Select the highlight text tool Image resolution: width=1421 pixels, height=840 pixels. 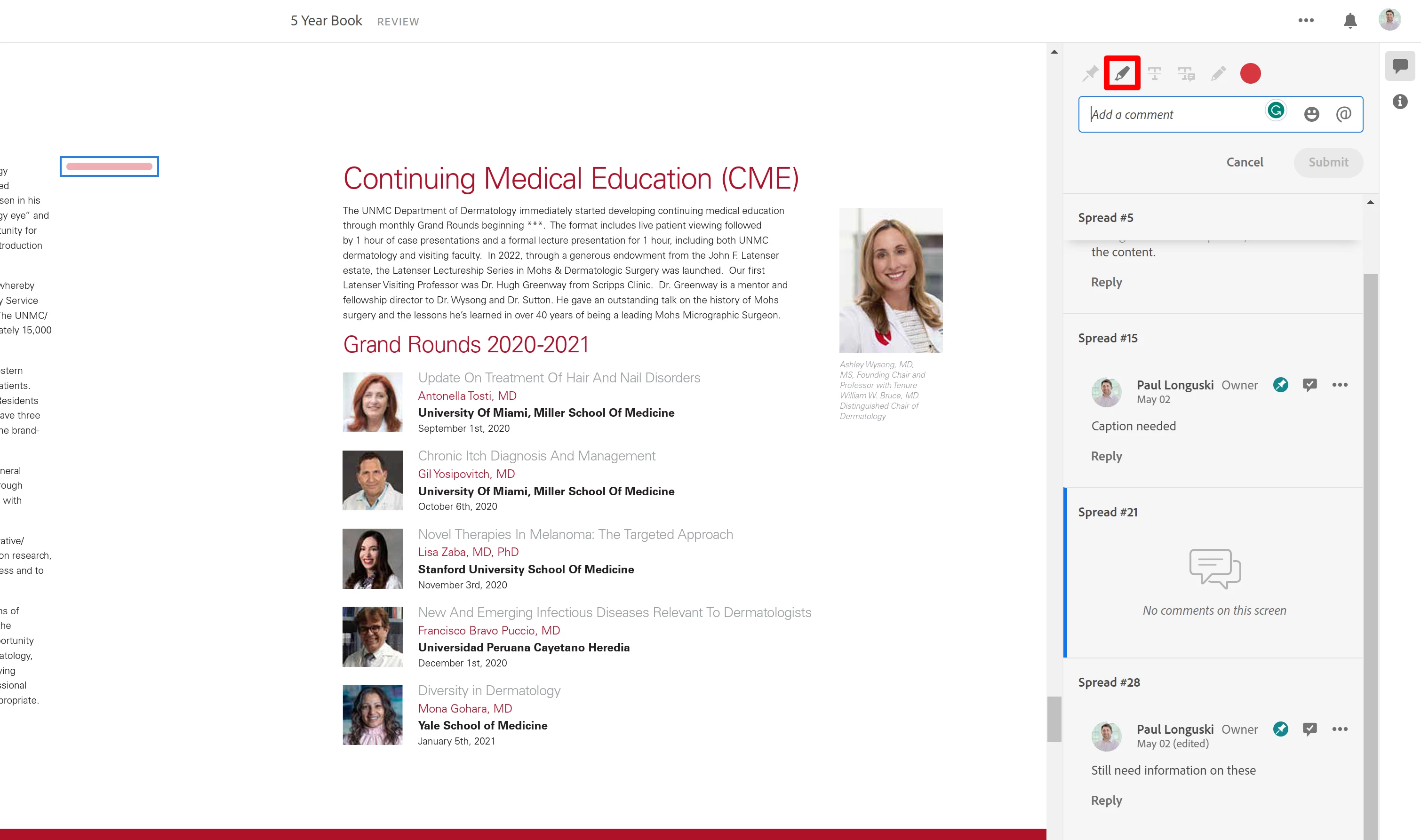[1122, 73]
